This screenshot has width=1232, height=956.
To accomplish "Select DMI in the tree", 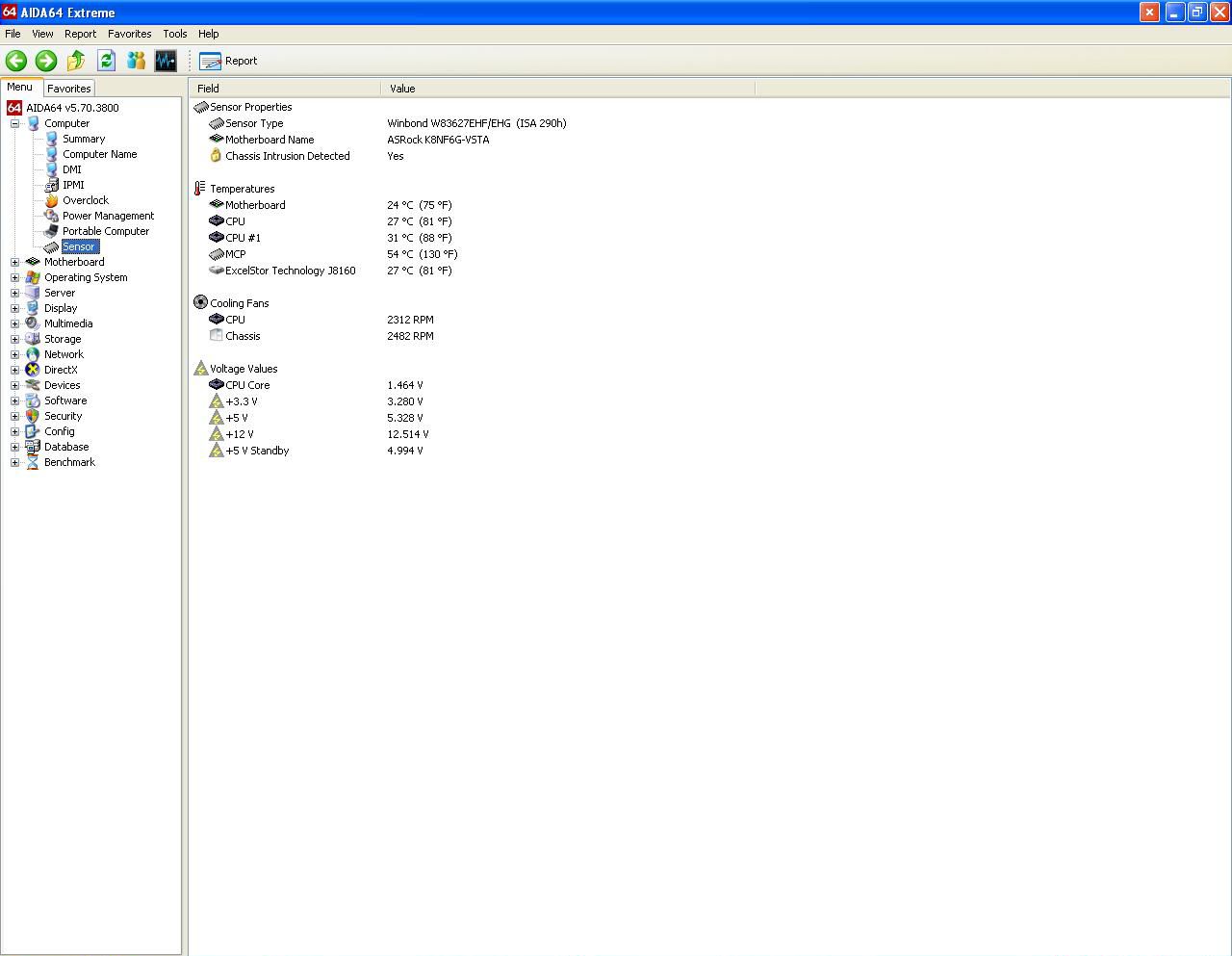I will [72, 169].
